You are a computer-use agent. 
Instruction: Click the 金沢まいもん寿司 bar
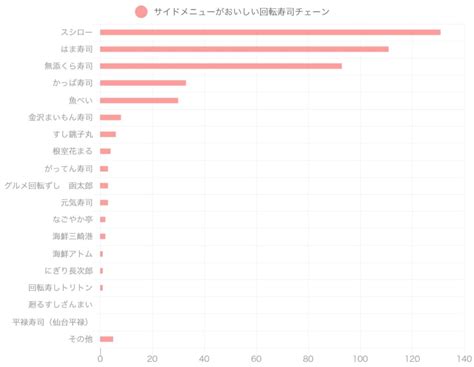[110, 117]
